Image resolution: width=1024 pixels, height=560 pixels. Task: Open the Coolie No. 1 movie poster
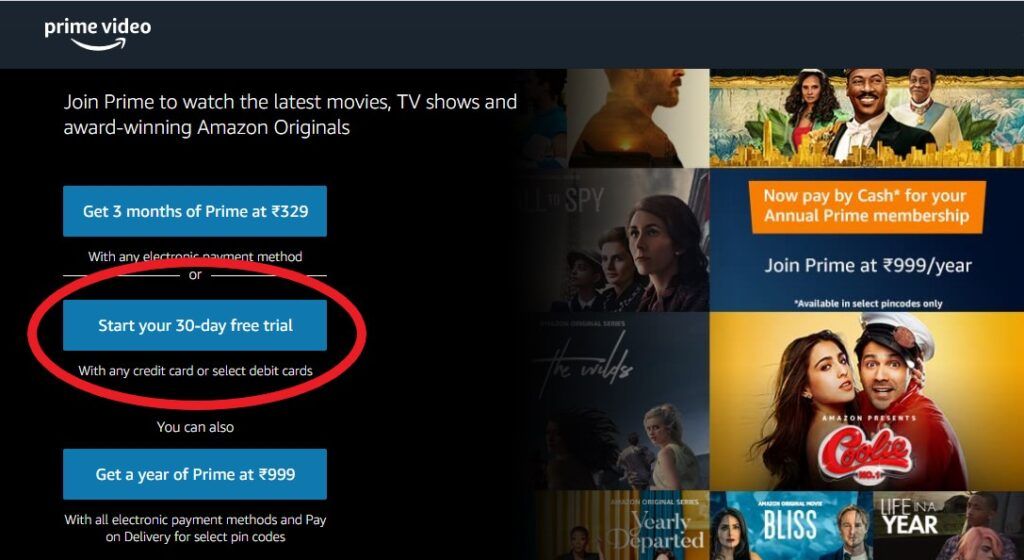867,401
